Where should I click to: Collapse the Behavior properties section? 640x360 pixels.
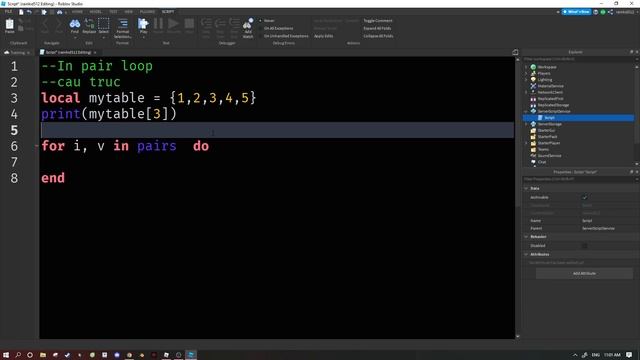pyautogui.click(x=526, y=237)
